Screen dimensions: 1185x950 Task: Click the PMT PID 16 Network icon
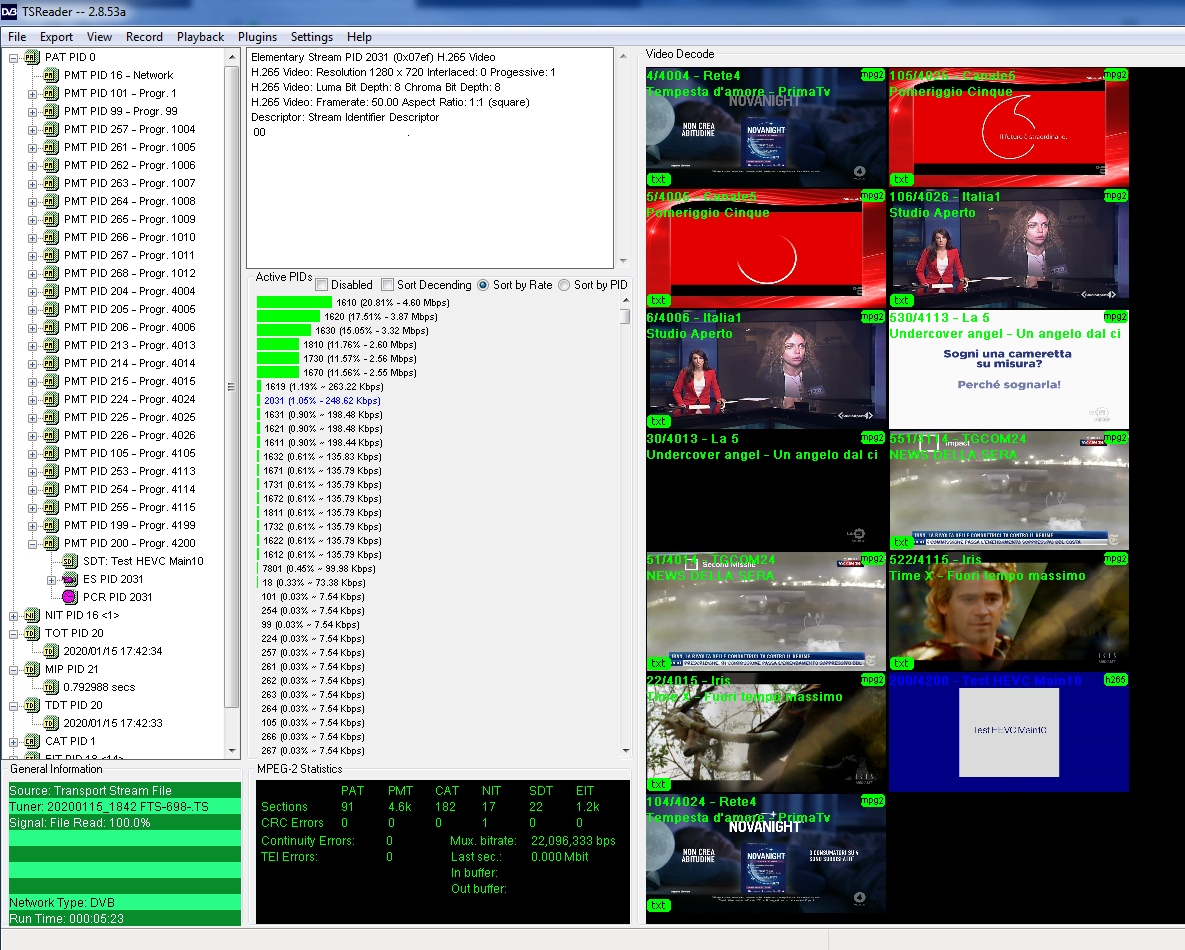click(x=51, y=76)
